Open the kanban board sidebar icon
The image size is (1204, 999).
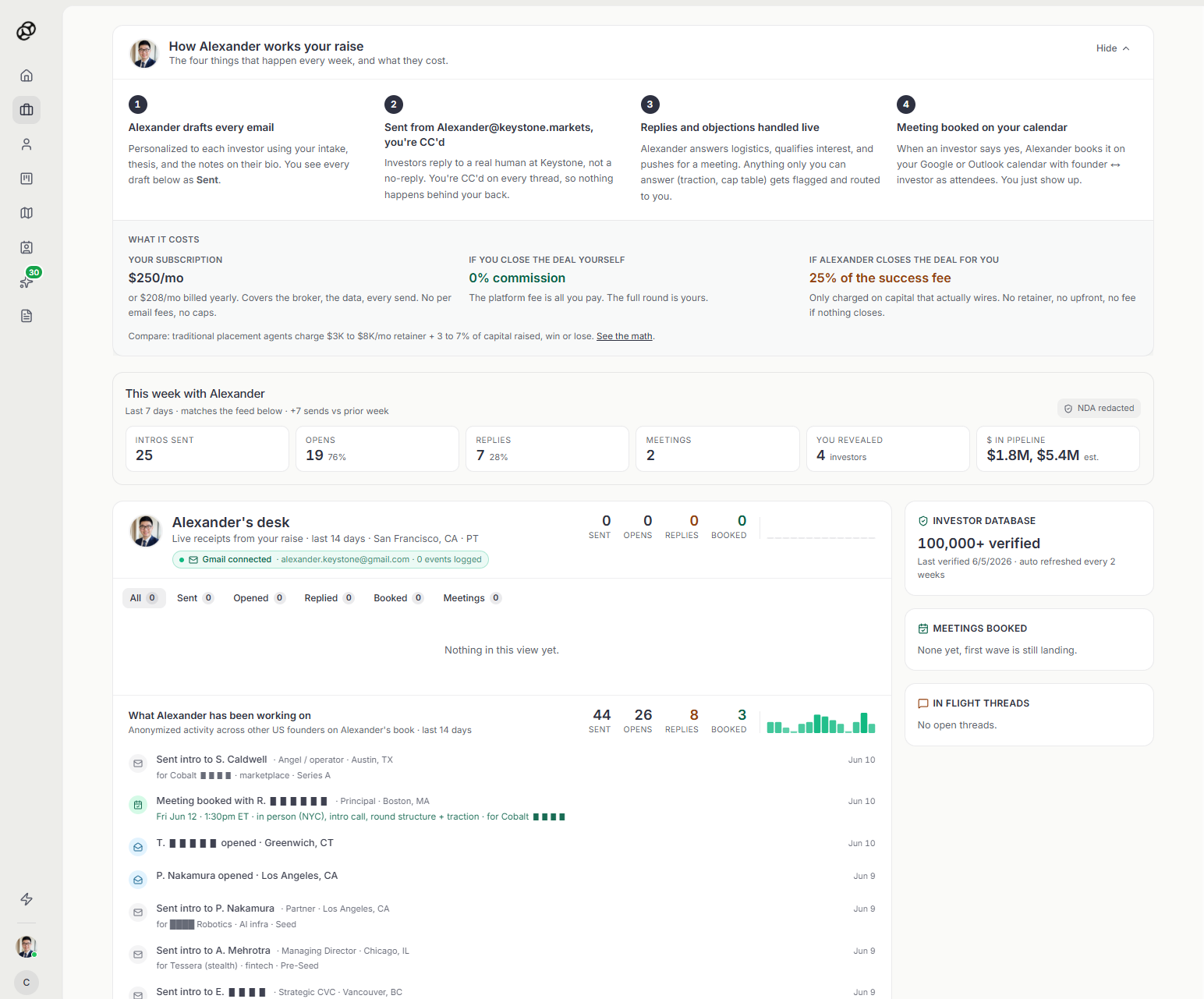pos(27,179)
